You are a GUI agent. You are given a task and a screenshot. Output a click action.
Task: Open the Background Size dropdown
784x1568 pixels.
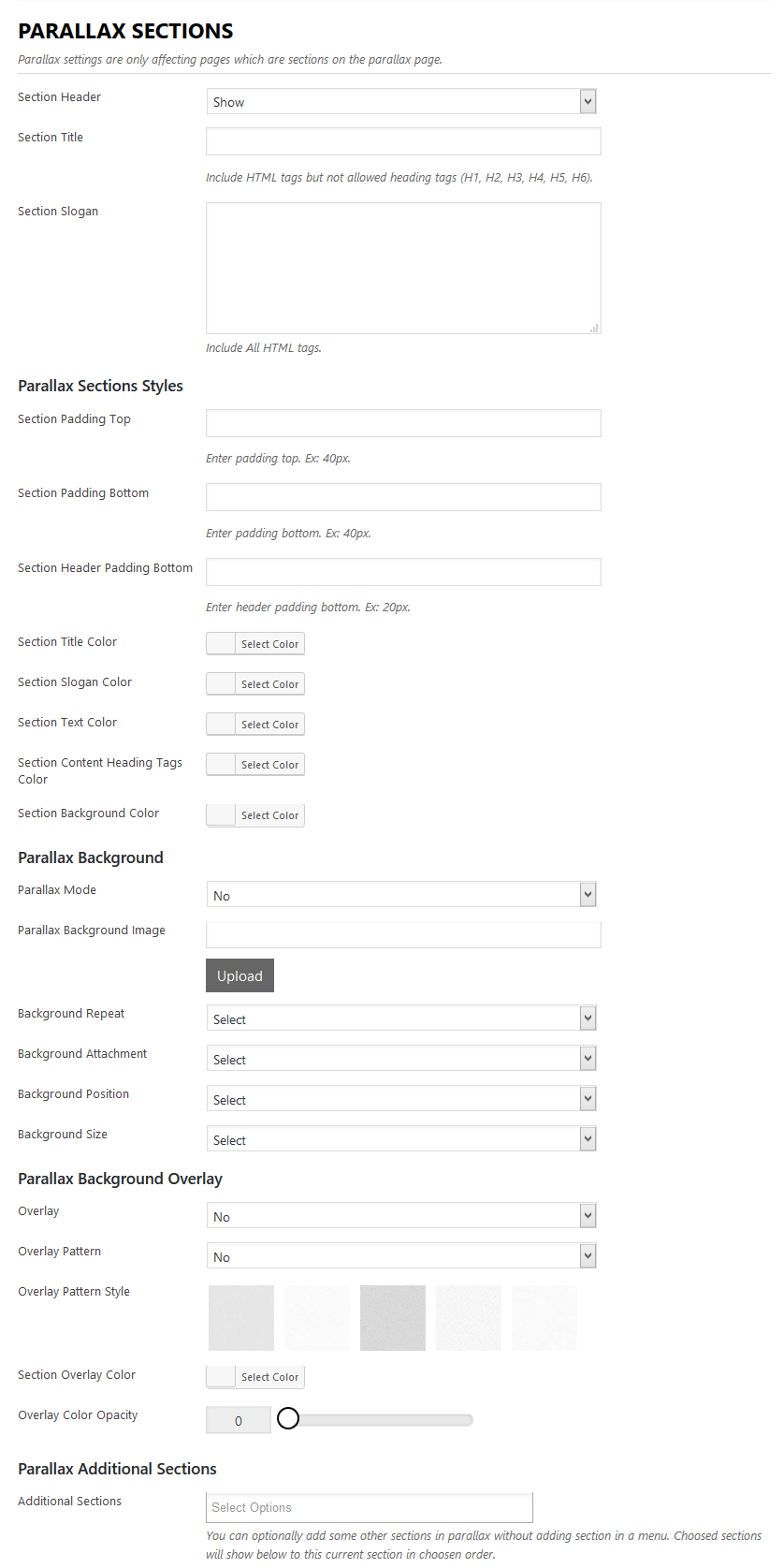pos(400,1139)
